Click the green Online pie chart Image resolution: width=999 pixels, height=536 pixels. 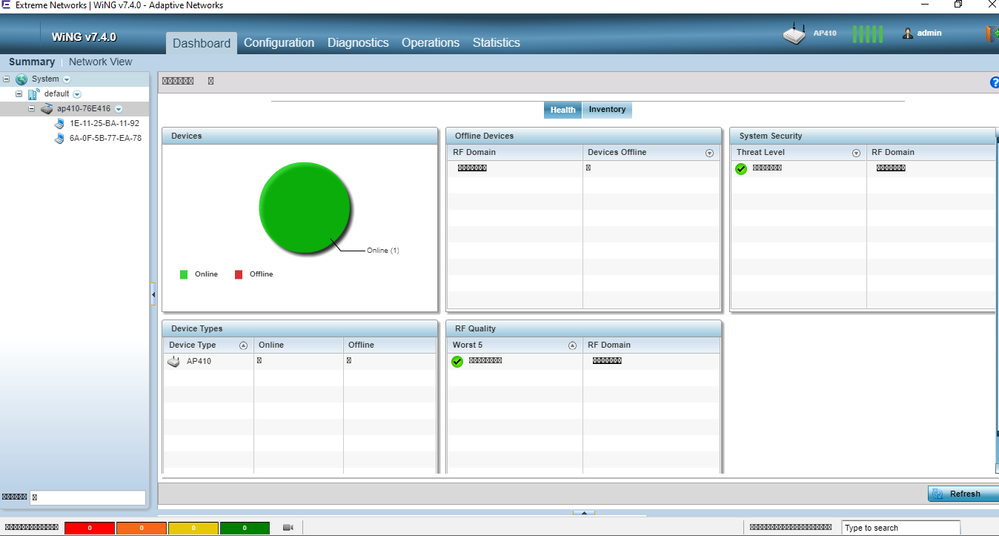point(305,208)
